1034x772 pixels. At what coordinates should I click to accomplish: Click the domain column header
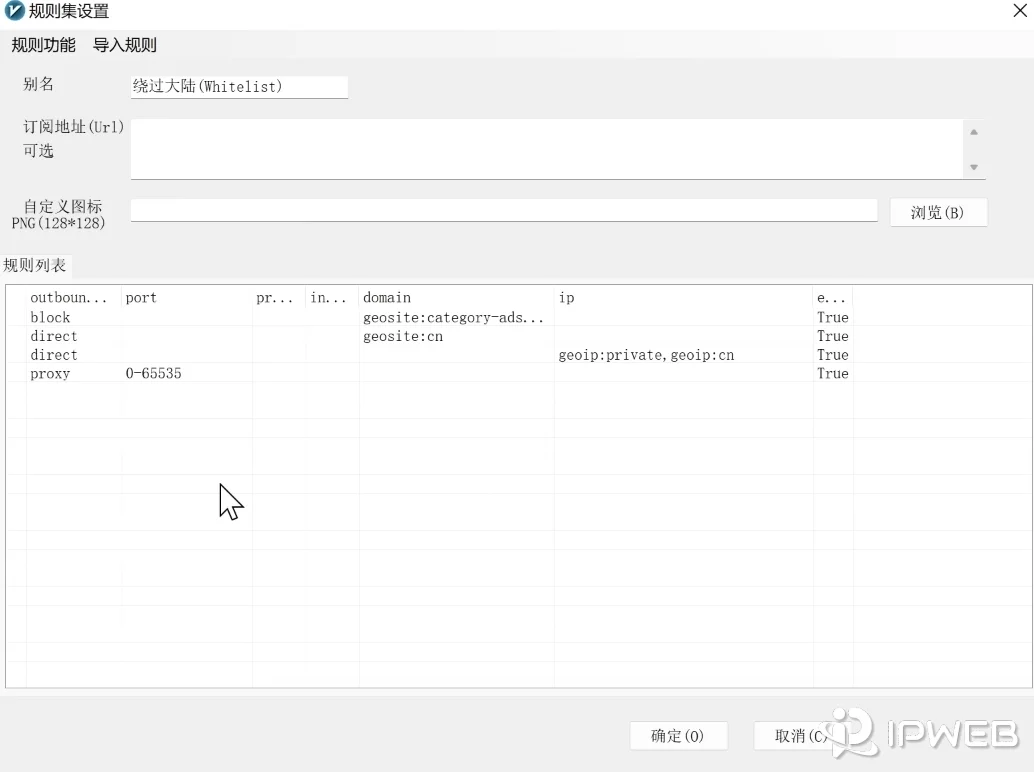click(455, 297)
